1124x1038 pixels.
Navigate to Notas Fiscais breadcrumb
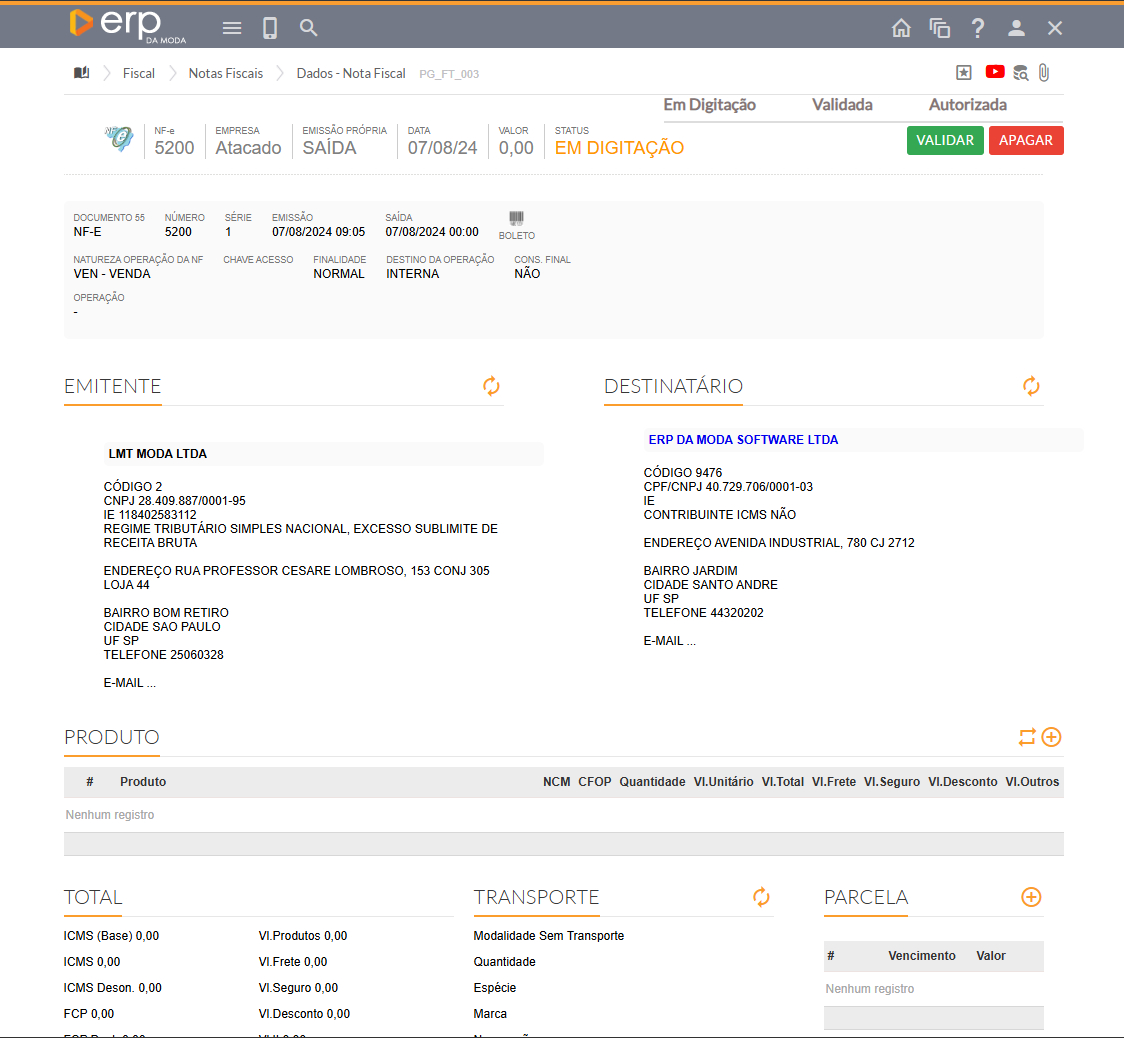click(x=226, y=73)
